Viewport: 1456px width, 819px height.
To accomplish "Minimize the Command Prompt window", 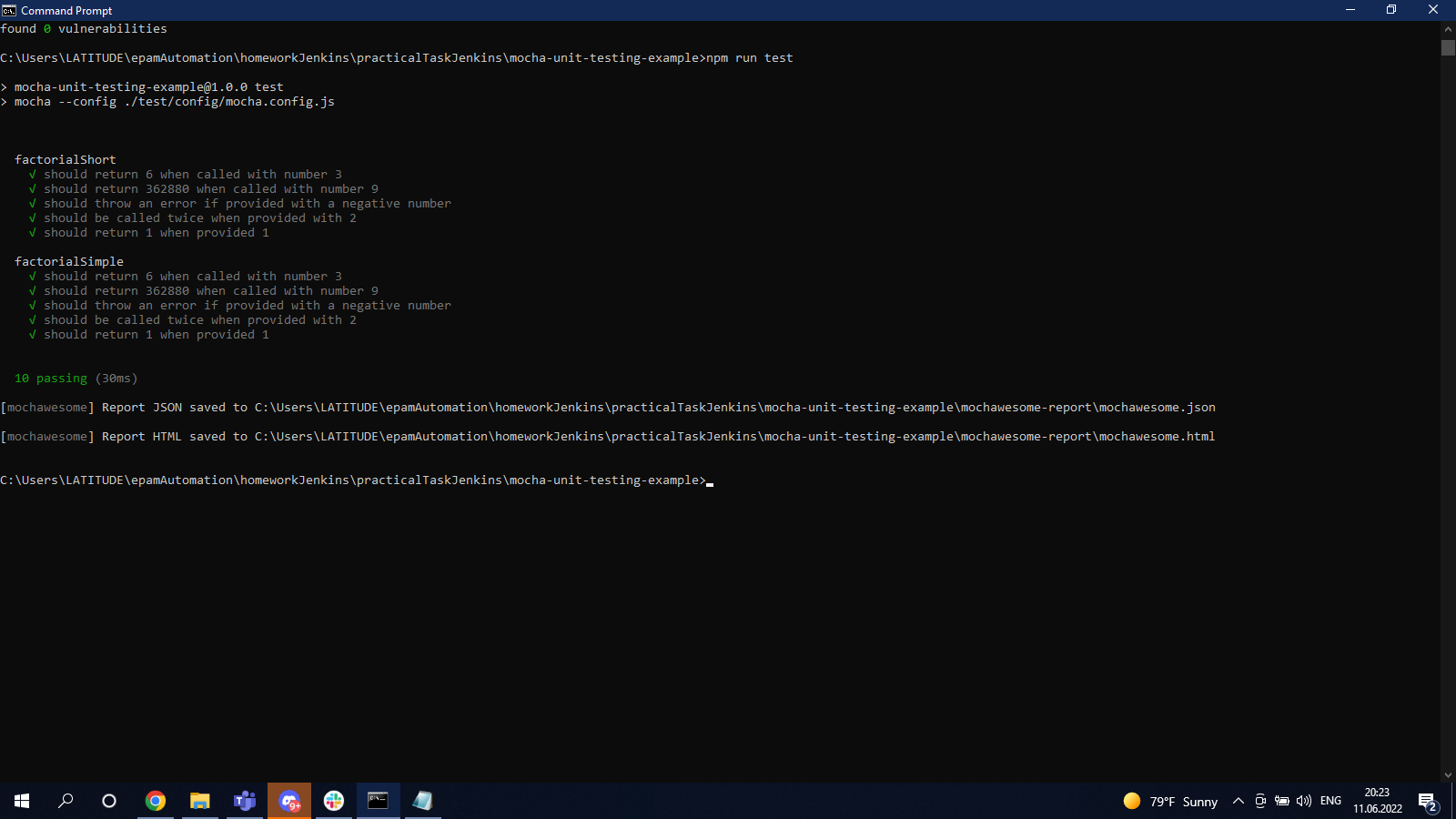I will pos(1350,10).
